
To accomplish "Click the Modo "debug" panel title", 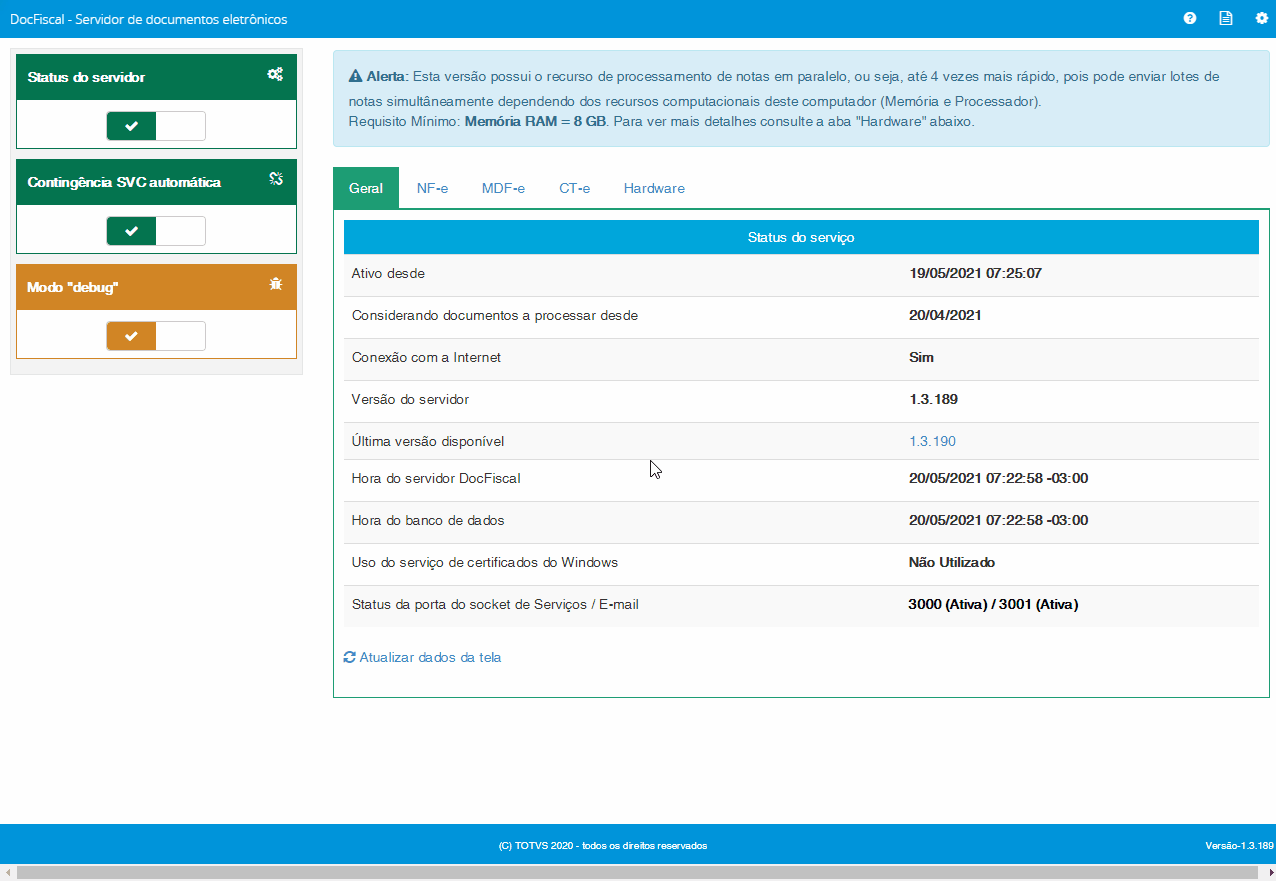I will pyautogui.click(x=73, y=287).
